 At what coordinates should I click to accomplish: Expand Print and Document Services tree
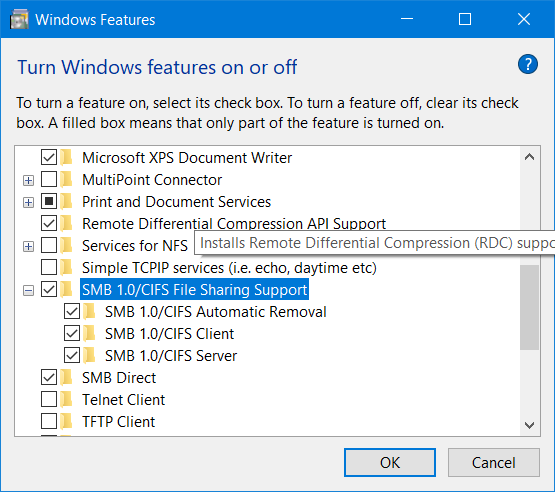coord(28,202)
